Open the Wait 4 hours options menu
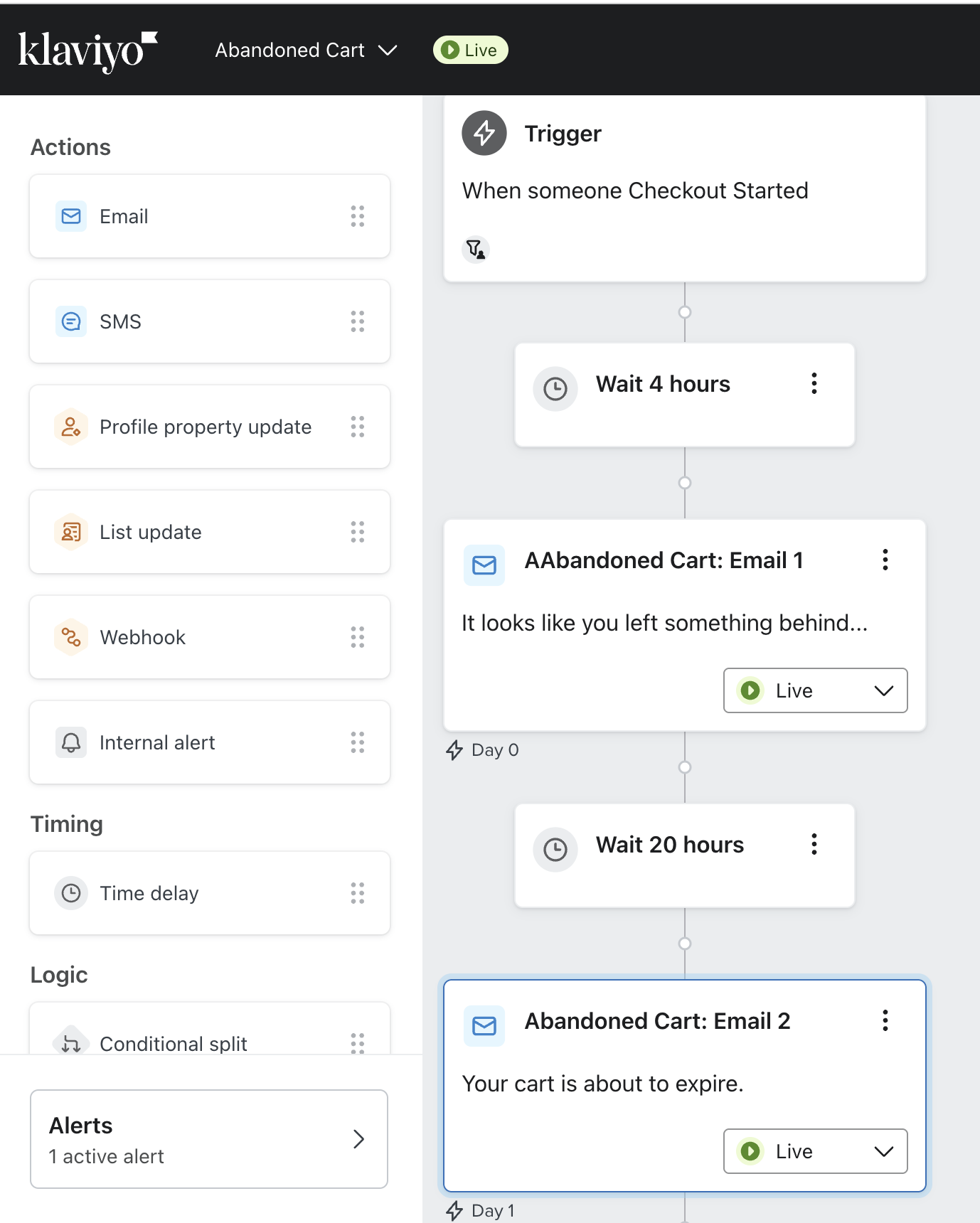The image size is (980, 1223). coord(814,383)
